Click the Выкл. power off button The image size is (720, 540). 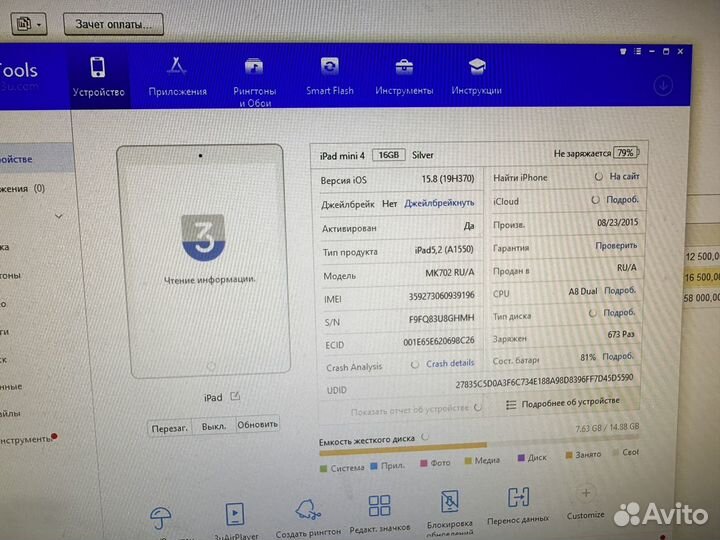pos(214,426)
